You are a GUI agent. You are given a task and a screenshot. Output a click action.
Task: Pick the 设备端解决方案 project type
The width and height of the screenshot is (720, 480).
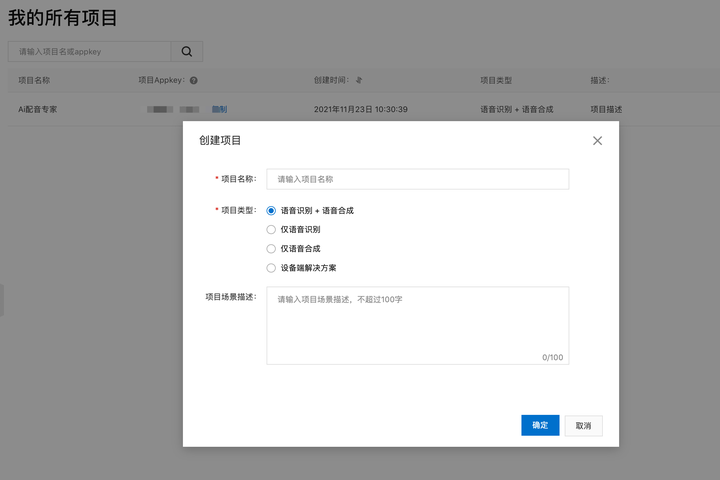(271, 268)
